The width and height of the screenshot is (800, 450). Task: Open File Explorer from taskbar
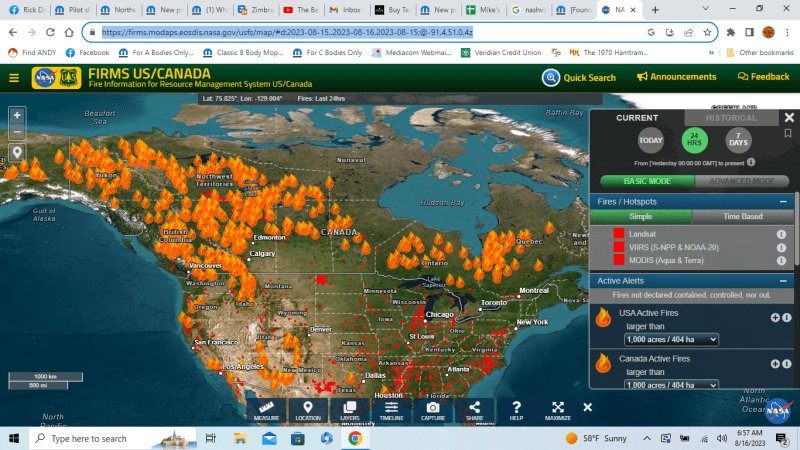coord(240,438)
